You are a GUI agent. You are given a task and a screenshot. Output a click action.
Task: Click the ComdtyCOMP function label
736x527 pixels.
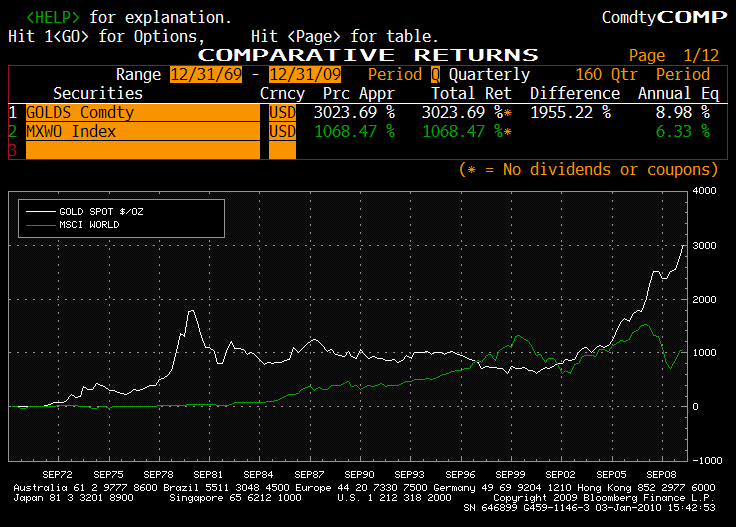(664, 17)
